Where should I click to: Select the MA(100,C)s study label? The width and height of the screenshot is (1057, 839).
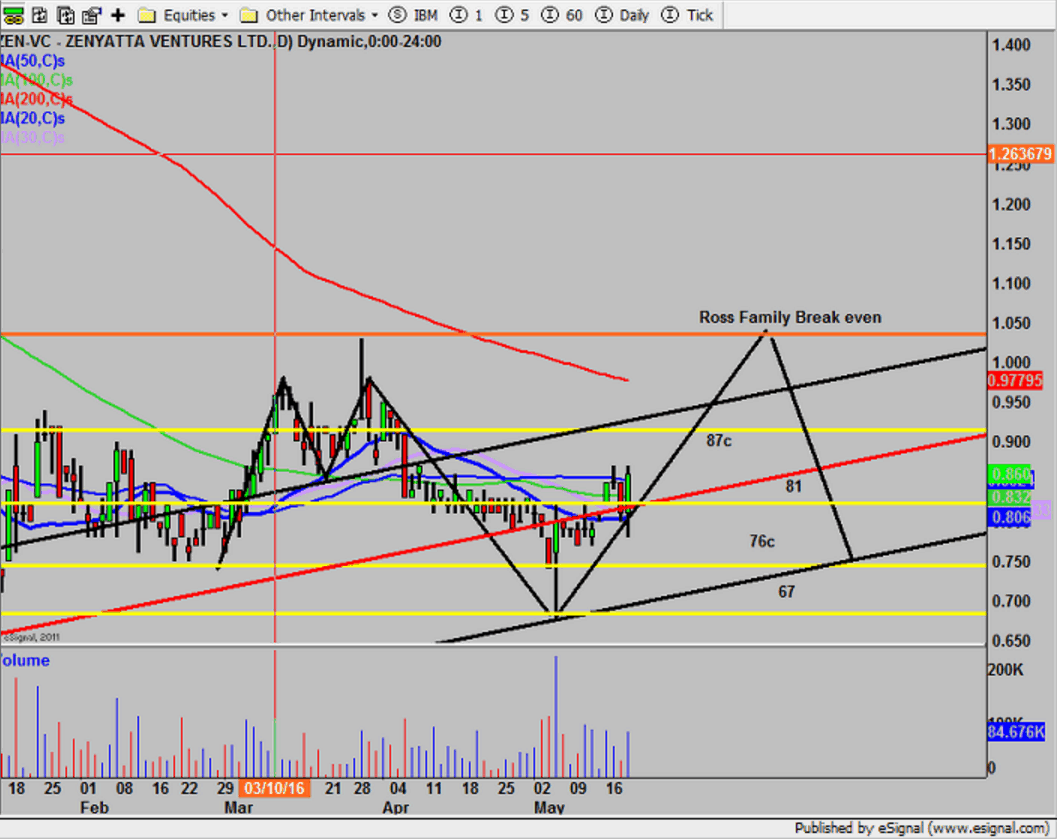coord(36,80)
